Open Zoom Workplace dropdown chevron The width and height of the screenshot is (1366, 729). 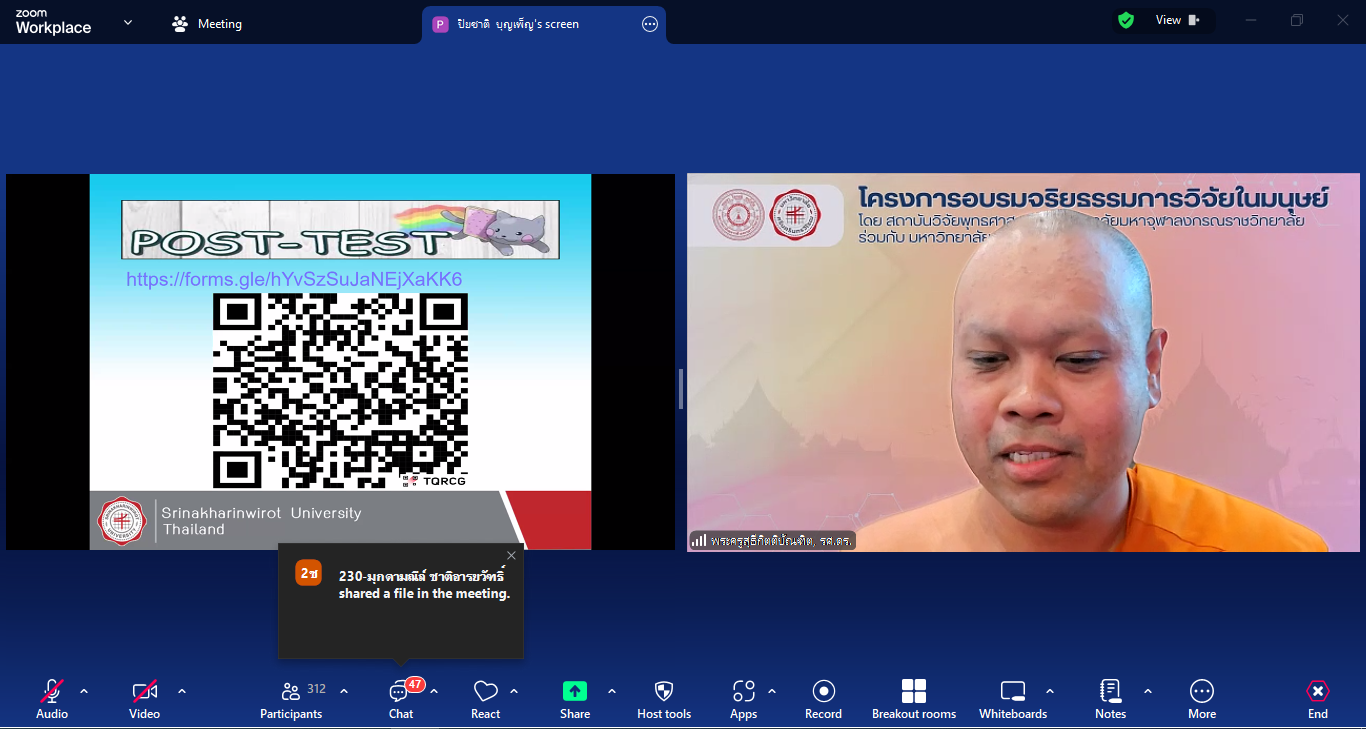click(x=128, y=23)
